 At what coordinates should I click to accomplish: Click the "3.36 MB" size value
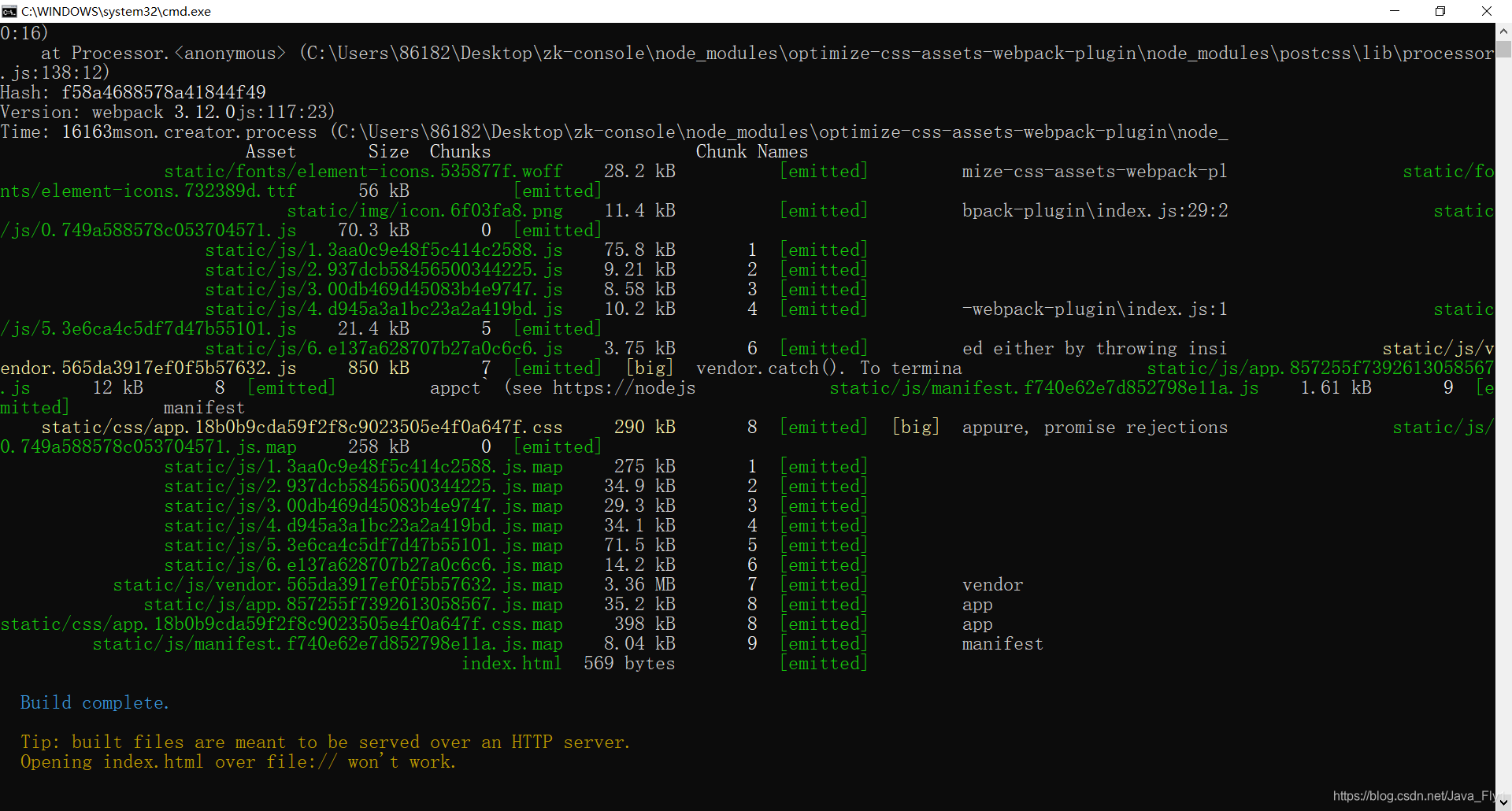tap(640, 584)
